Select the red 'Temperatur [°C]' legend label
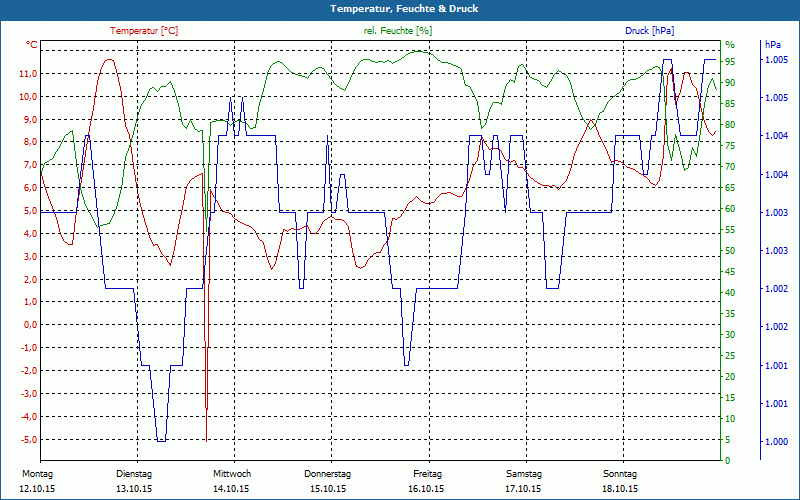 (x=144, y=31)
